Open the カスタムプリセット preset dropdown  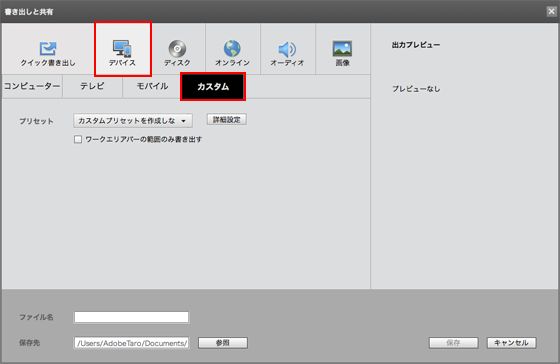(x=133, y=121)
